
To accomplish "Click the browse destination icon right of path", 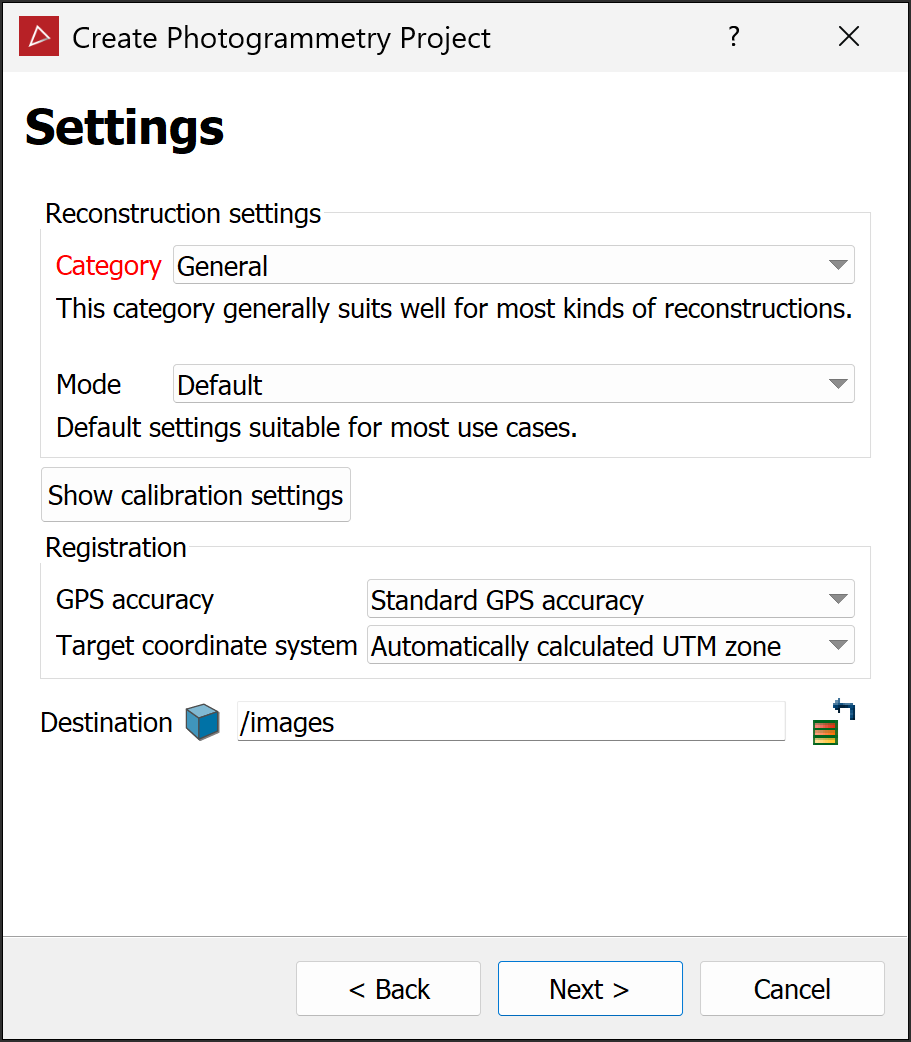I will (835, 723).
